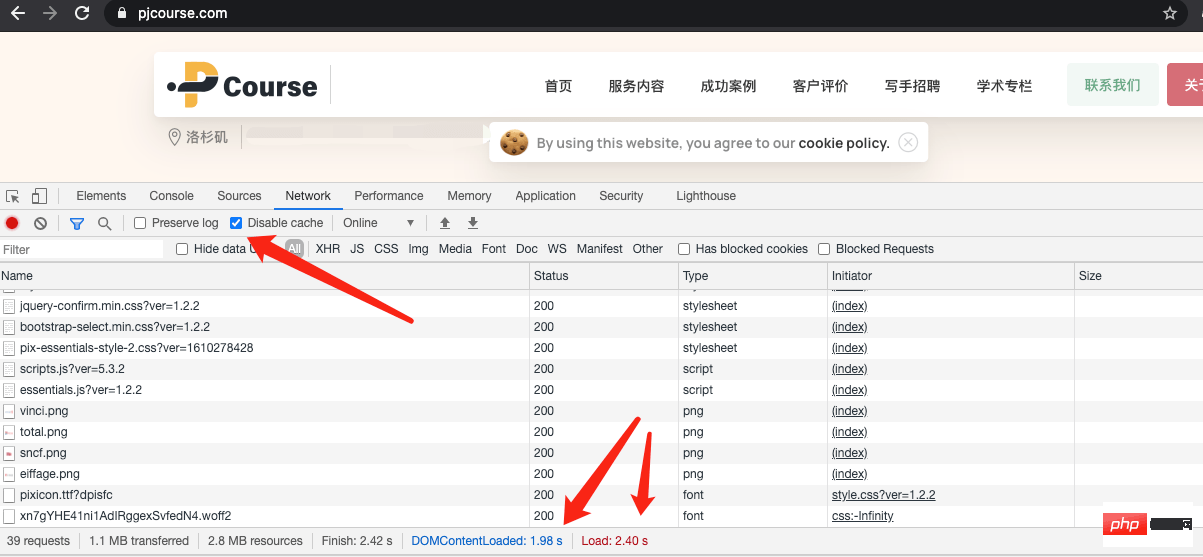Screen dimensions: 1203x557
Task: Open the Sources tab
Action: [x=239, y=196]
